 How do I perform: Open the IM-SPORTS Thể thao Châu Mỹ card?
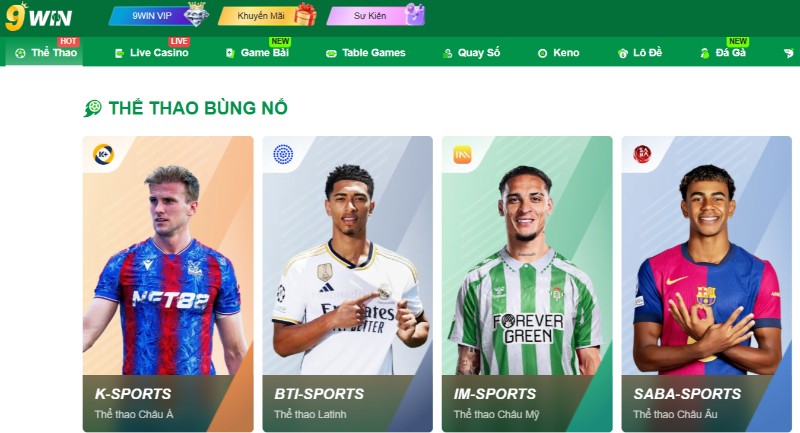point(527,284)
